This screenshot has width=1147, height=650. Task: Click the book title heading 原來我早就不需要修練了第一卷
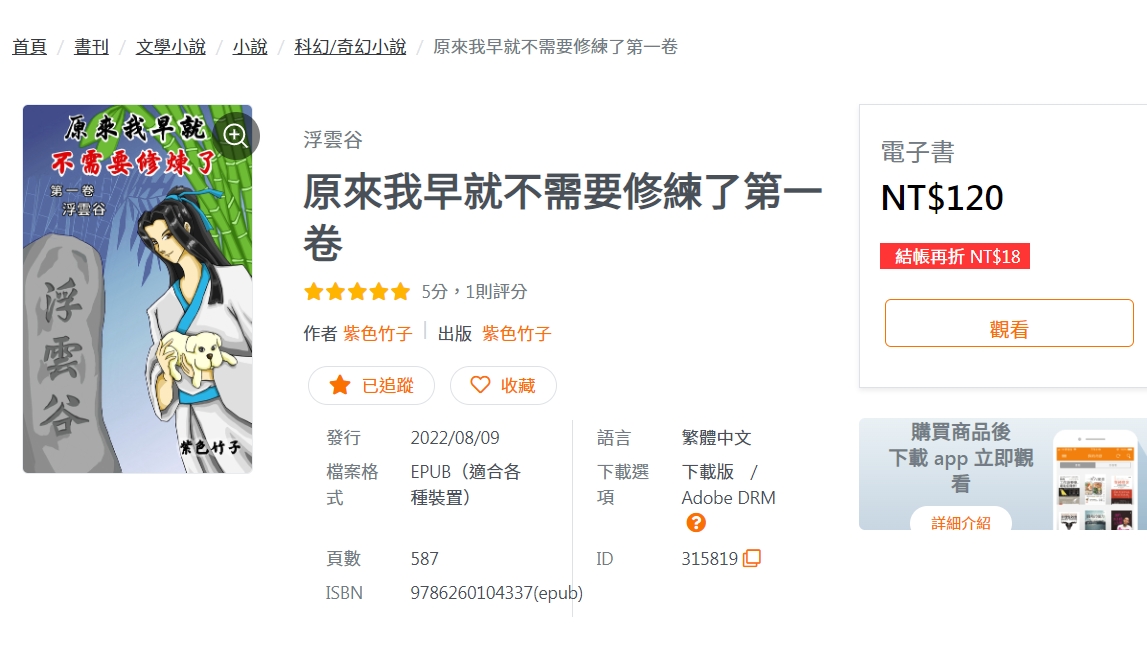pos(563,217)
